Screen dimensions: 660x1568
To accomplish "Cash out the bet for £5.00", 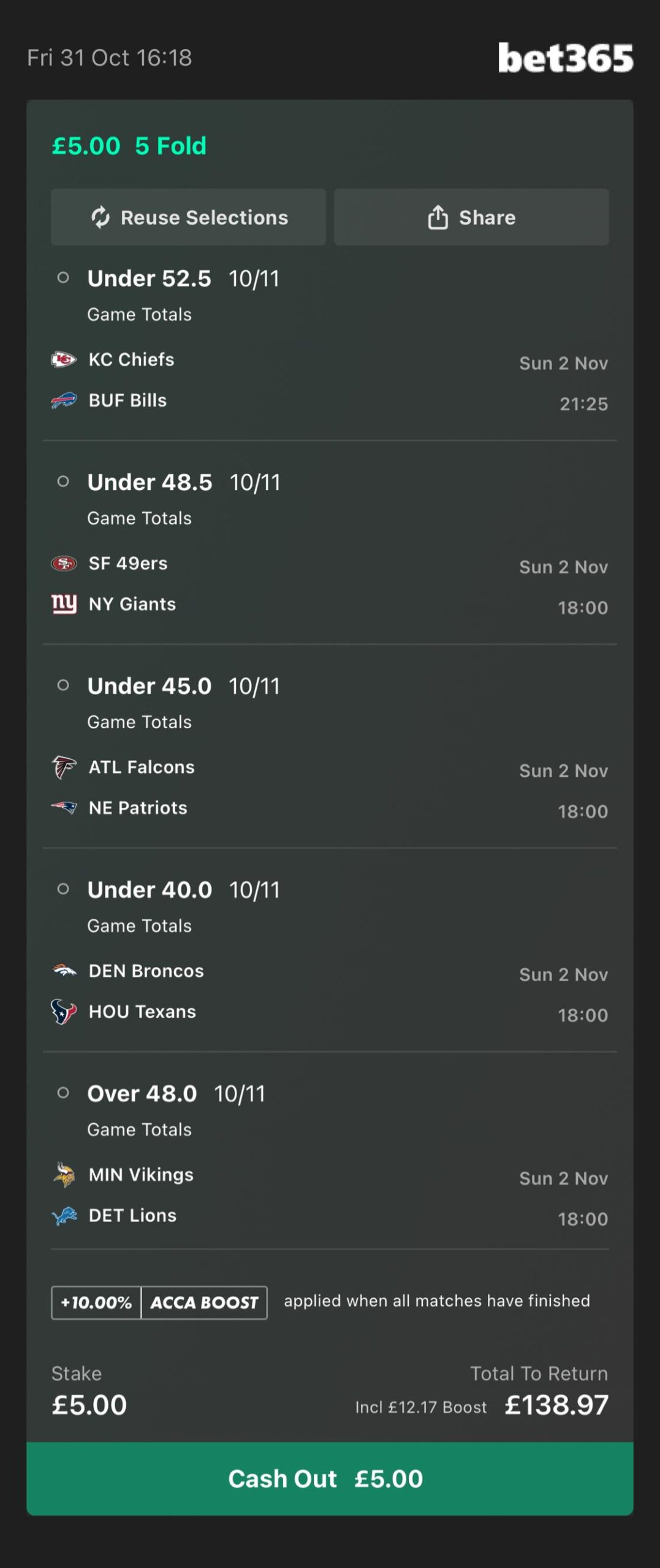I will point(330,1479).
